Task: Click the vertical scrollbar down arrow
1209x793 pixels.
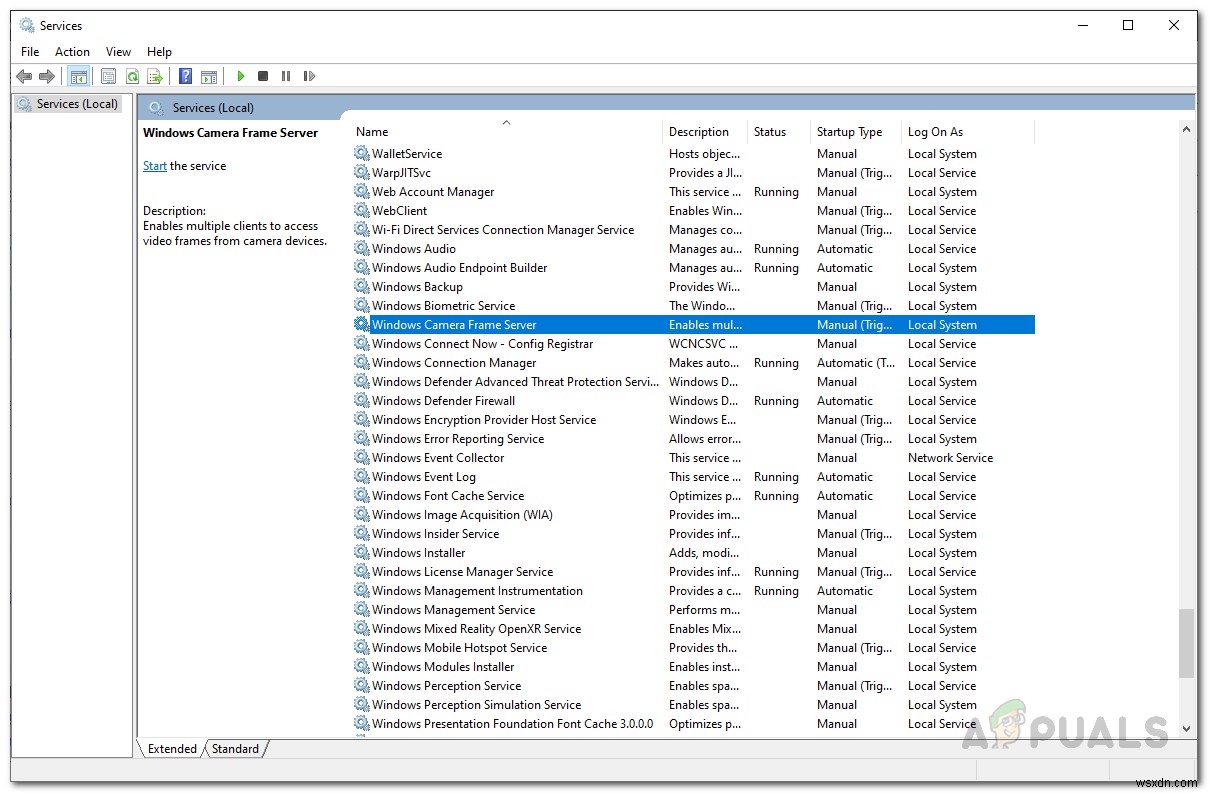Action: pos(1187,729)
